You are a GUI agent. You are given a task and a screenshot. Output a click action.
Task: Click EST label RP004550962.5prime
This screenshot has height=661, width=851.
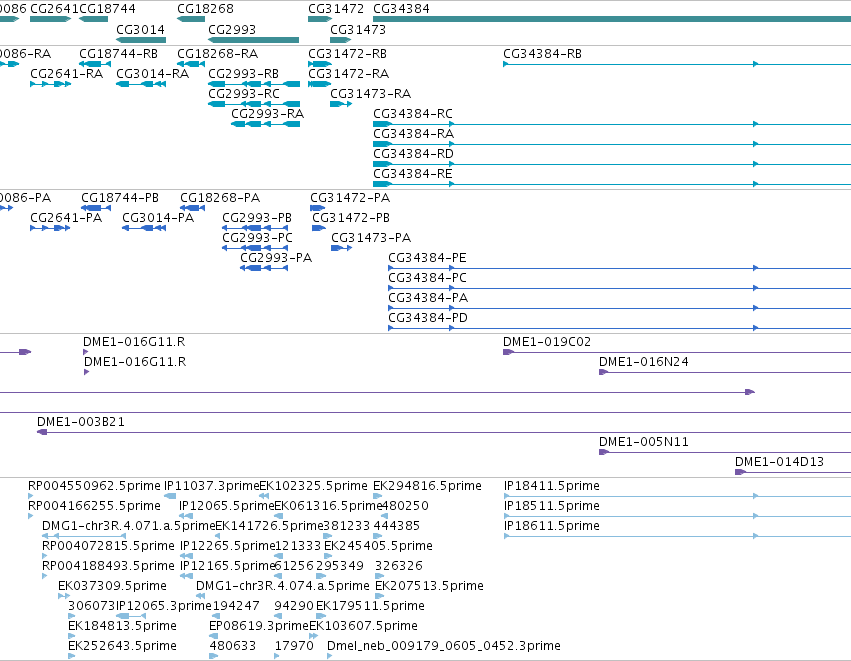[x=94, y=486]
